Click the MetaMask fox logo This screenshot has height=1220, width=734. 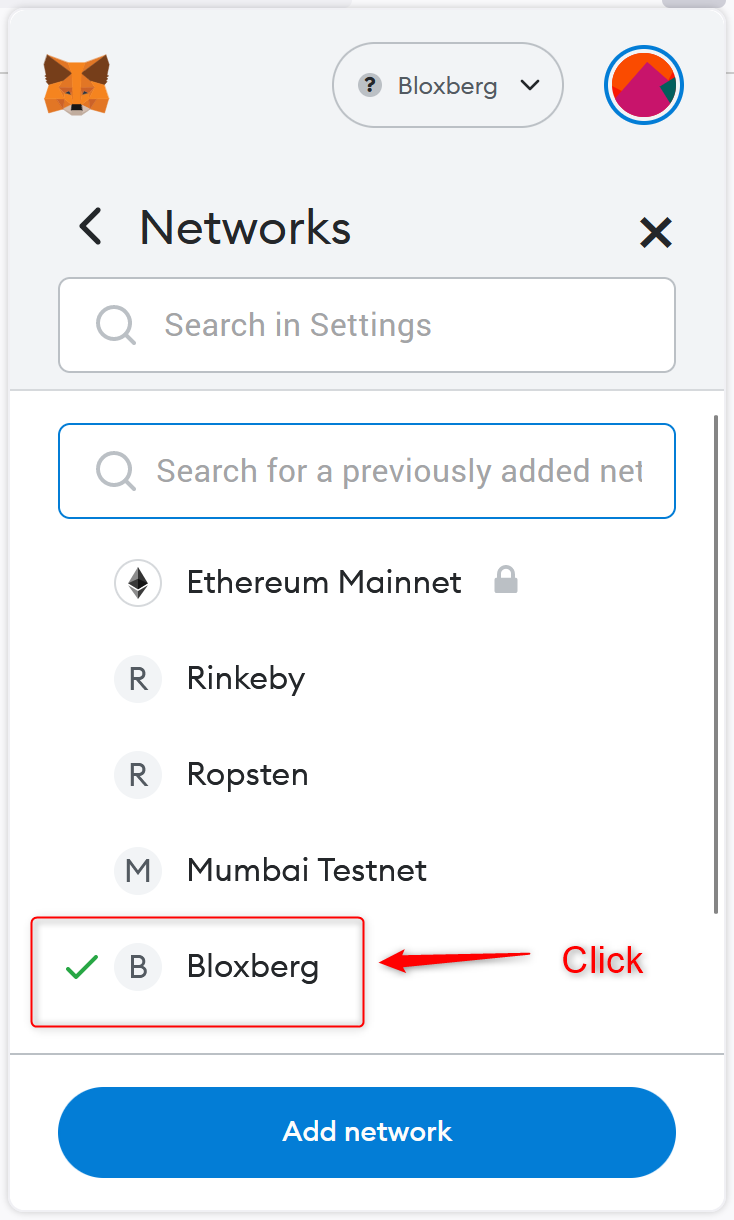76,85
